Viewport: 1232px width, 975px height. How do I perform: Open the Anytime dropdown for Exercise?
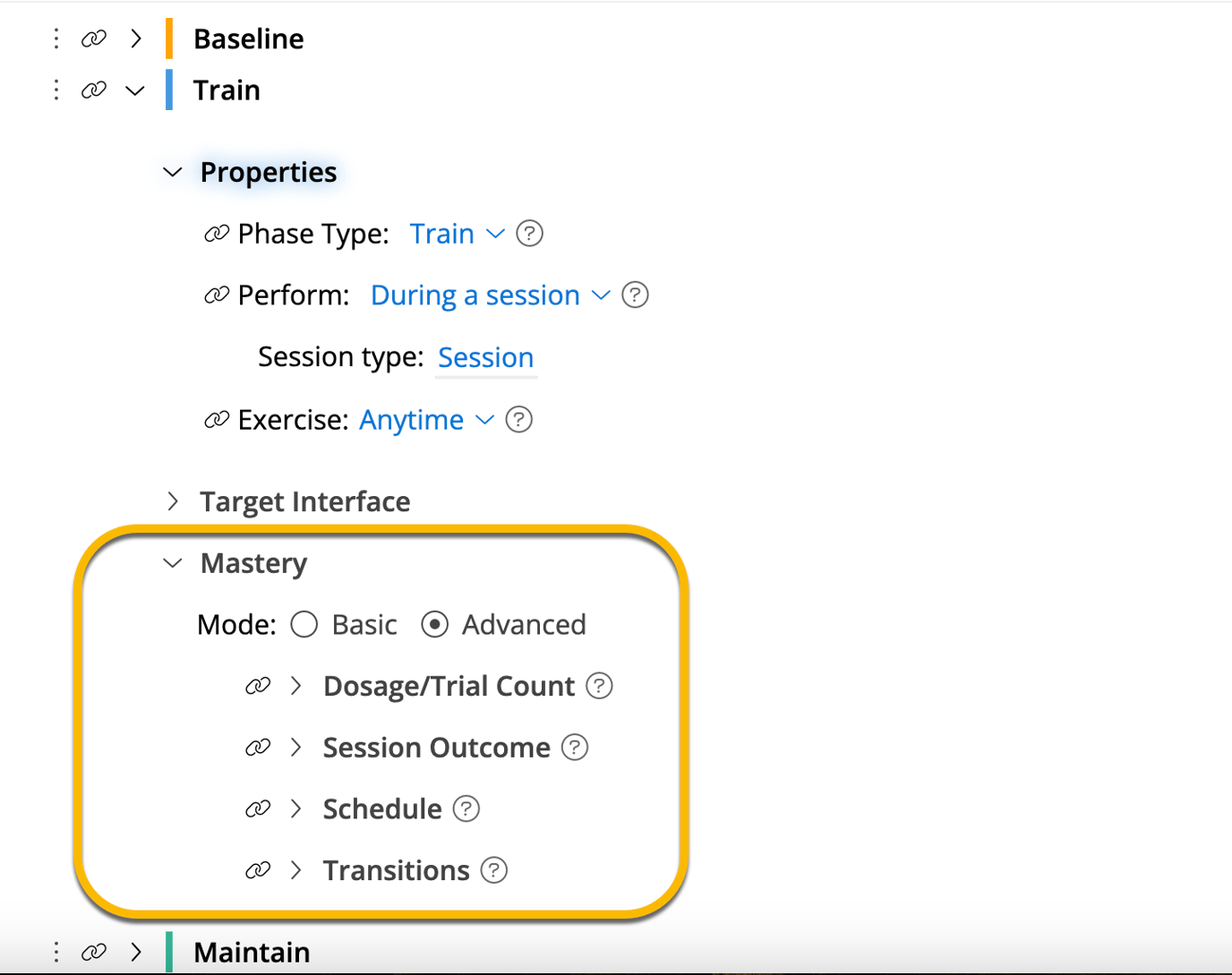426,419
